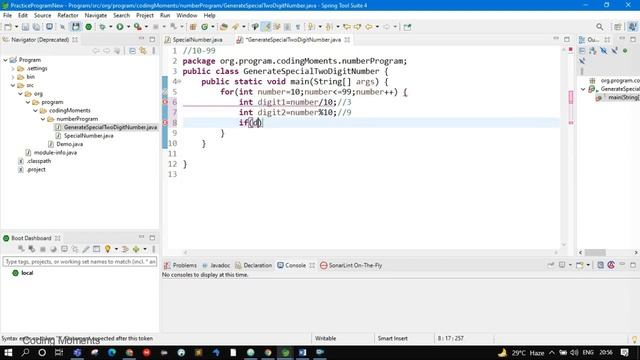Open the Run button dropdown arrow
This screenshot has width=640, height=360.
click(x=128, y=27)
